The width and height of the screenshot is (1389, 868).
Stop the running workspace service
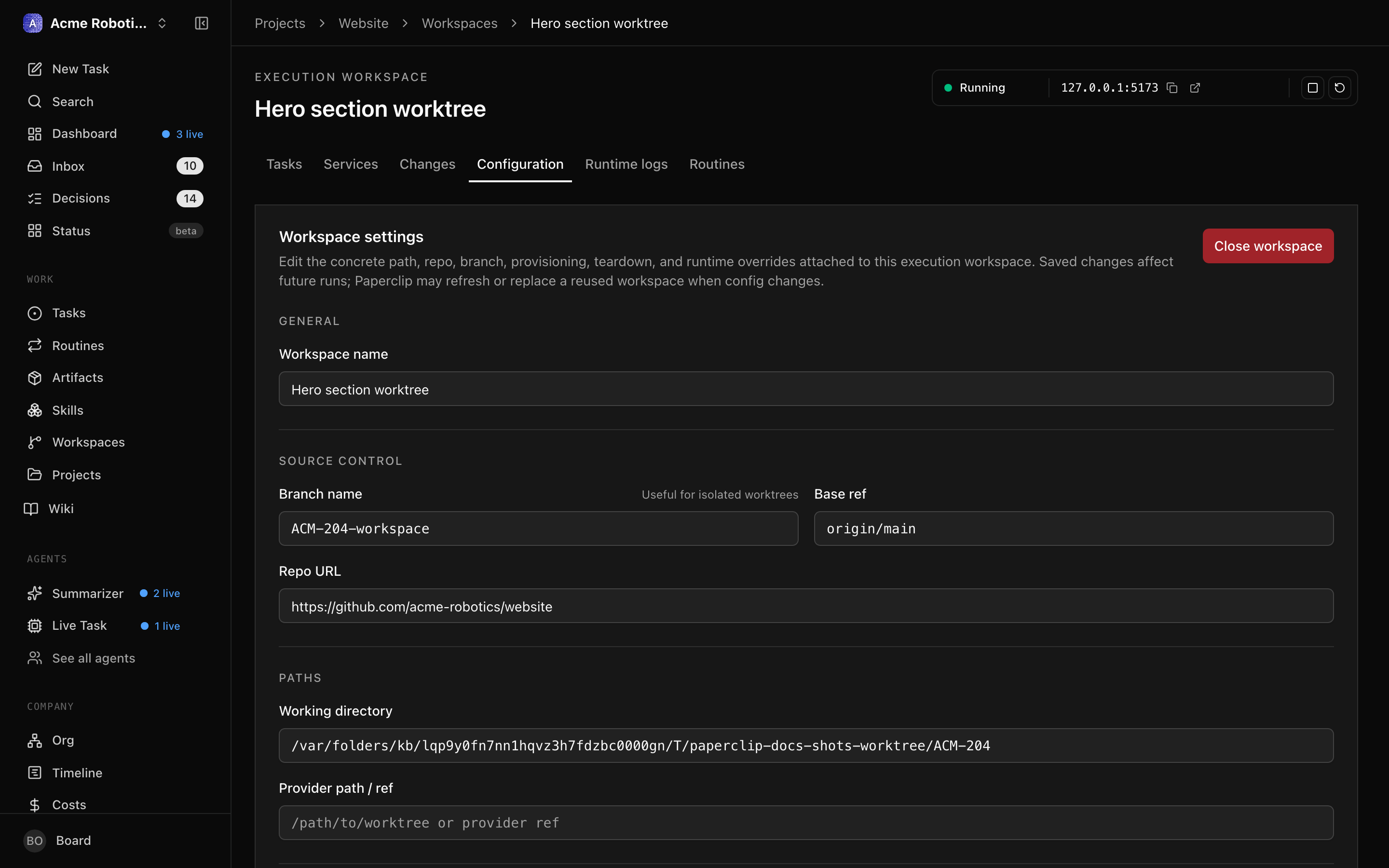1313,88
